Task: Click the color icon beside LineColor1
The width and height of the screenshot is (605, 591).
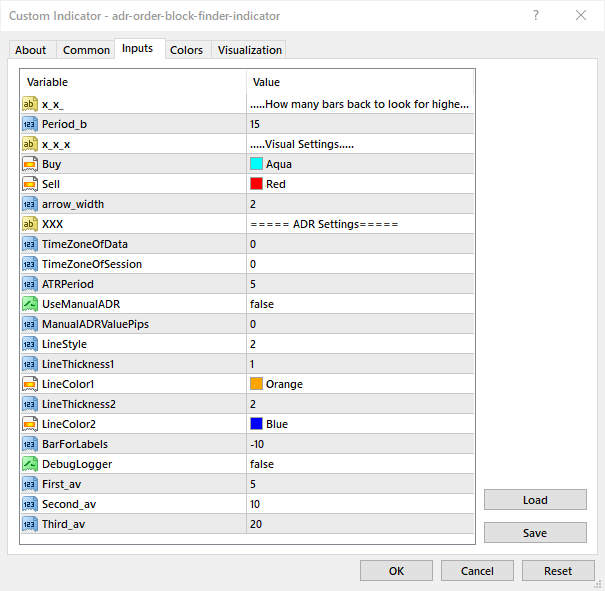Action: 29,384
